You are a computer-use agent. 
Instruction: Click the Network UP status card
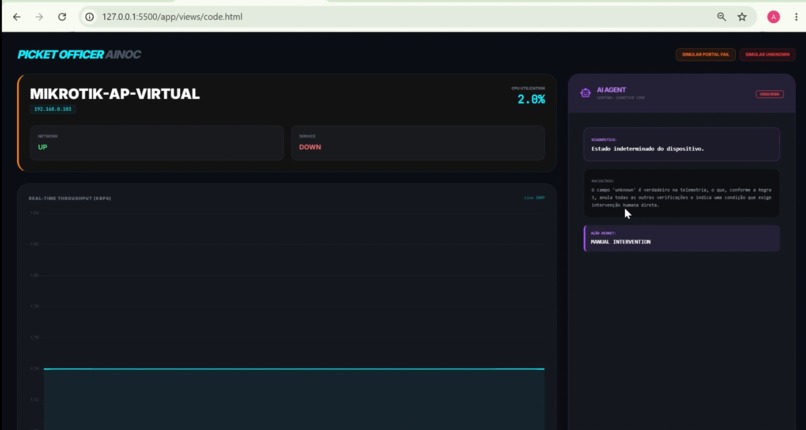click(157, 143)
